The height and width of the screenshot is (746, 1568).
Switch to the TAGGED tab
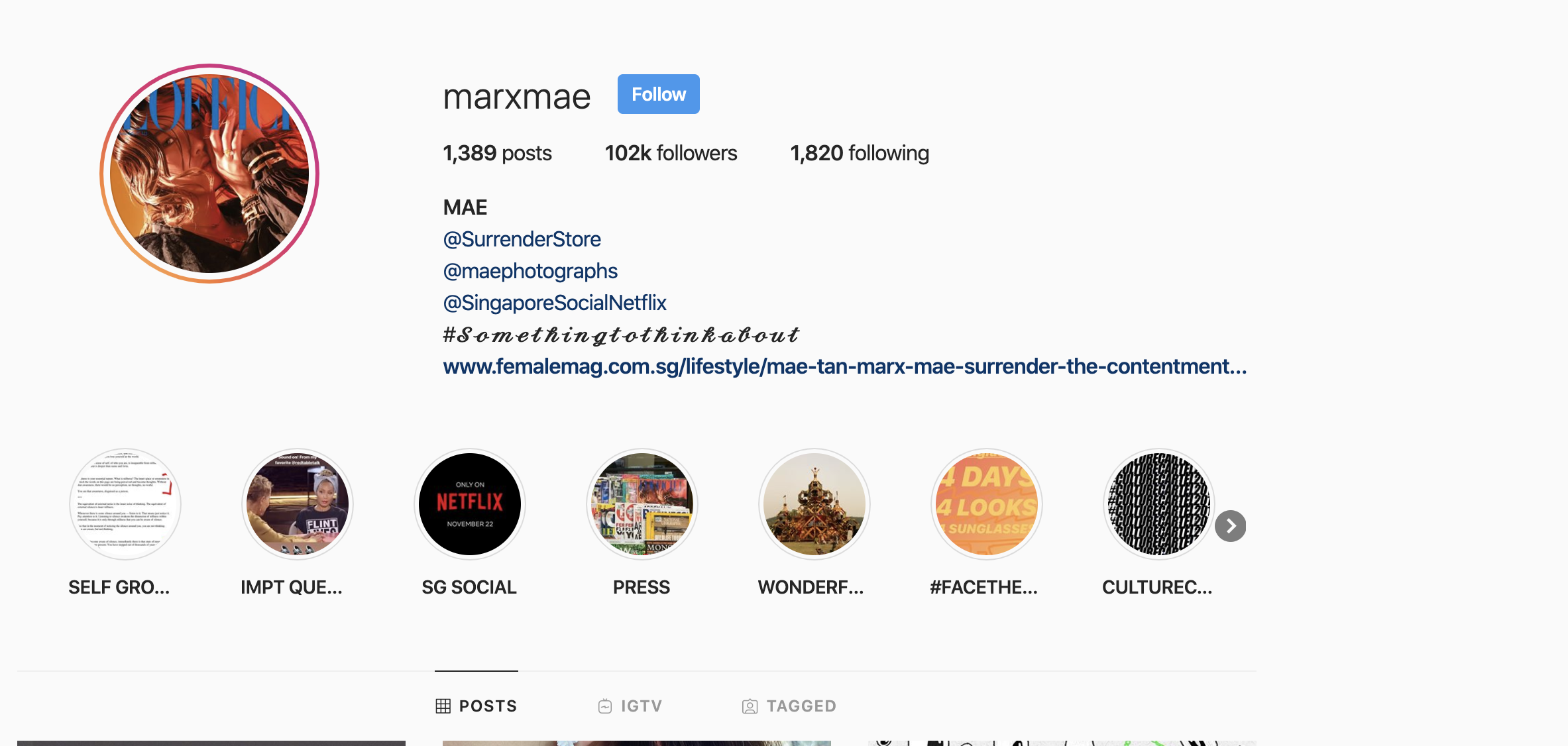[789, 706]
